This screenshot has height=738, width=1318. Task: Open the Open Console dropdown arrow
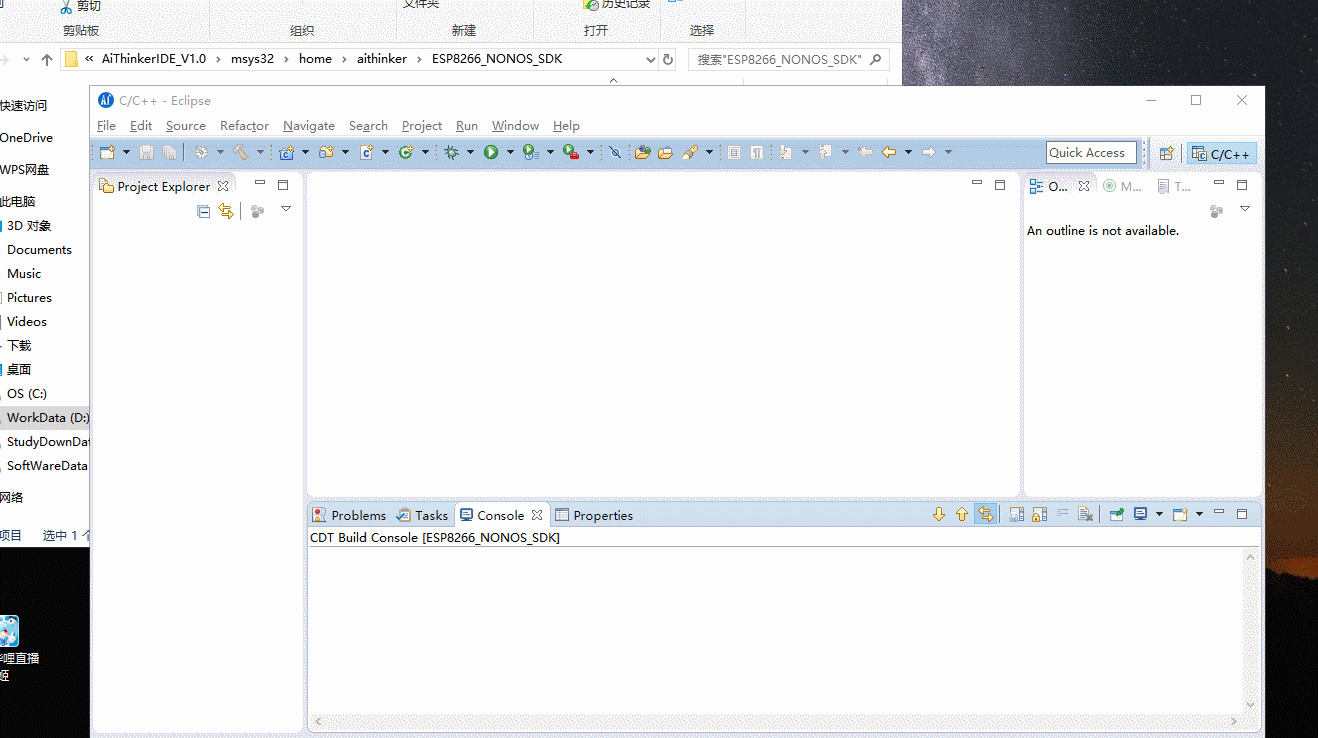(x=1199, y=514)
